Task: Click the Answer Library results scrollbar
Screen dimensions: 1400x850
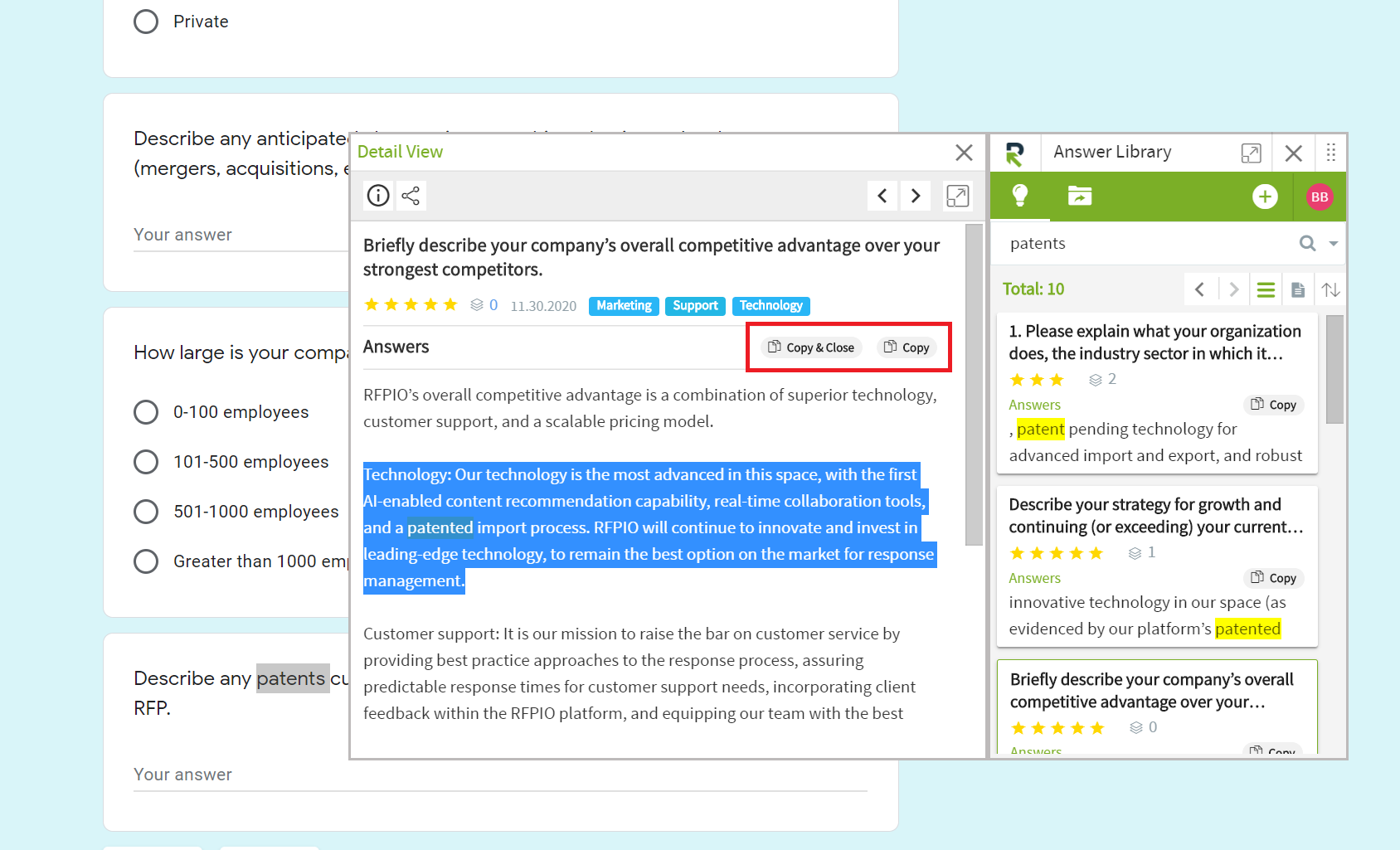Action: [x=1334, y=369]
